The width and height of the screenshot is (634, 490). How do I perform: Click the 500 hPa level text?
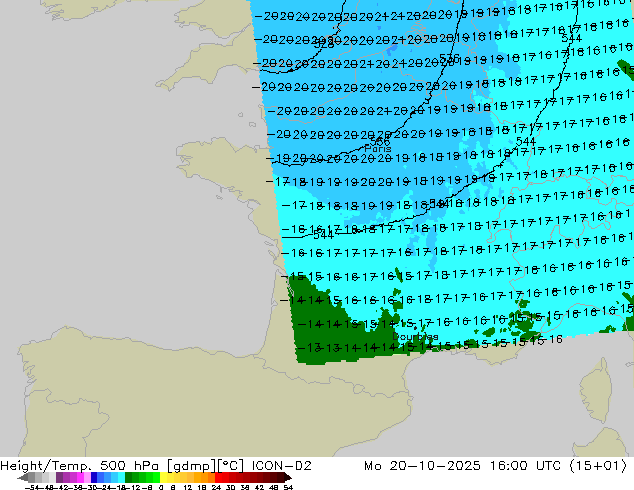coord(131,466)
